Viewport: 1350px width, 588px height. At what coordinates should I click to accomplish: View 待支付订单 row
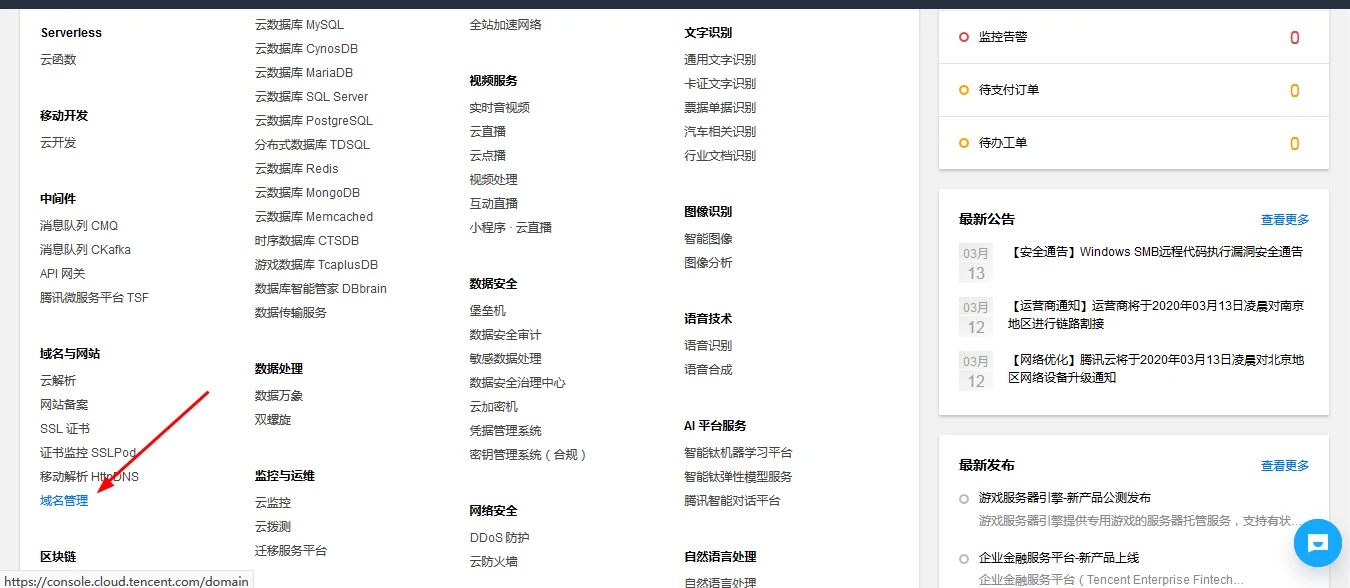(x=1134, y=90)
